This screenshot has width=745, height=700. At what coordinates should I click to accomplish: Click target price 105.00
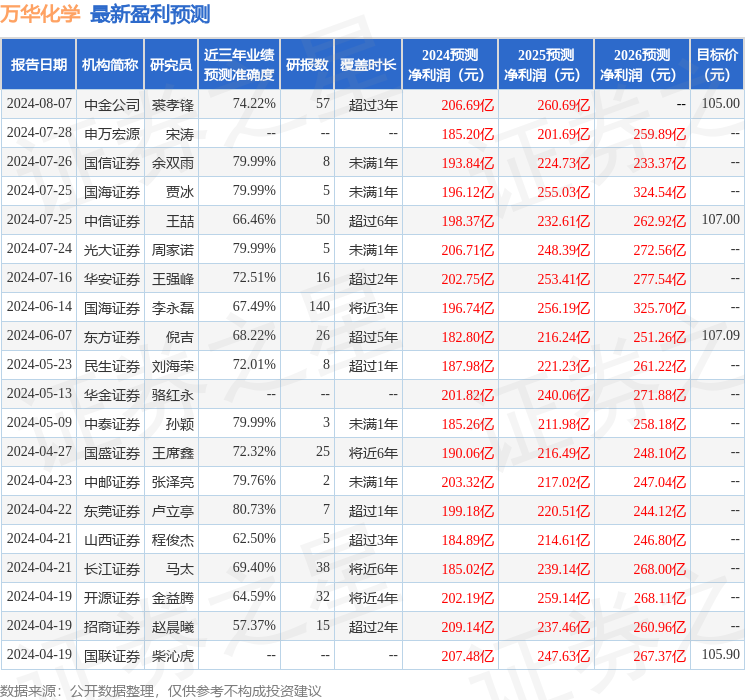[x=720, y=104]
